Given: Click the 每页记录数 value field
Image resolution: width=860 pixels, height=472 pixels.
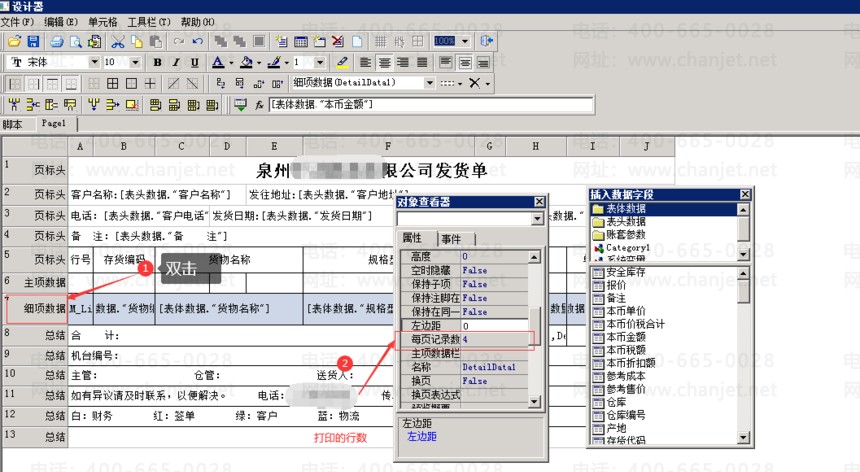Looking at the screenshot, I should click(495, 340).
